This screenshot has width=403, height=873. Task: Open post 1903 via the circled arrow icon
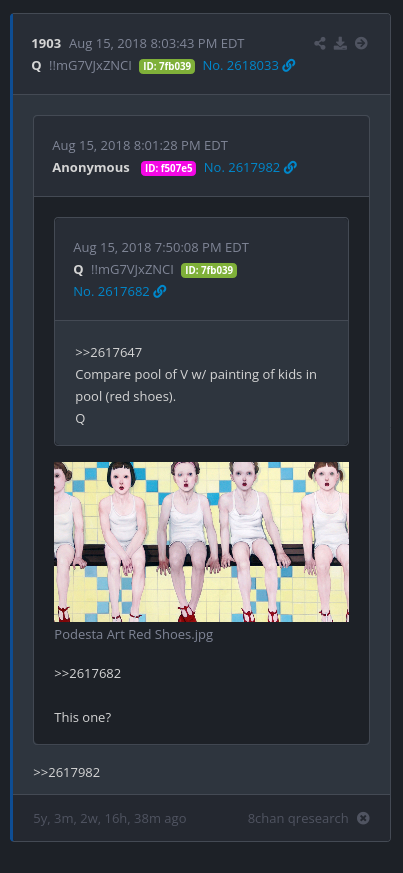coord(361,43)
